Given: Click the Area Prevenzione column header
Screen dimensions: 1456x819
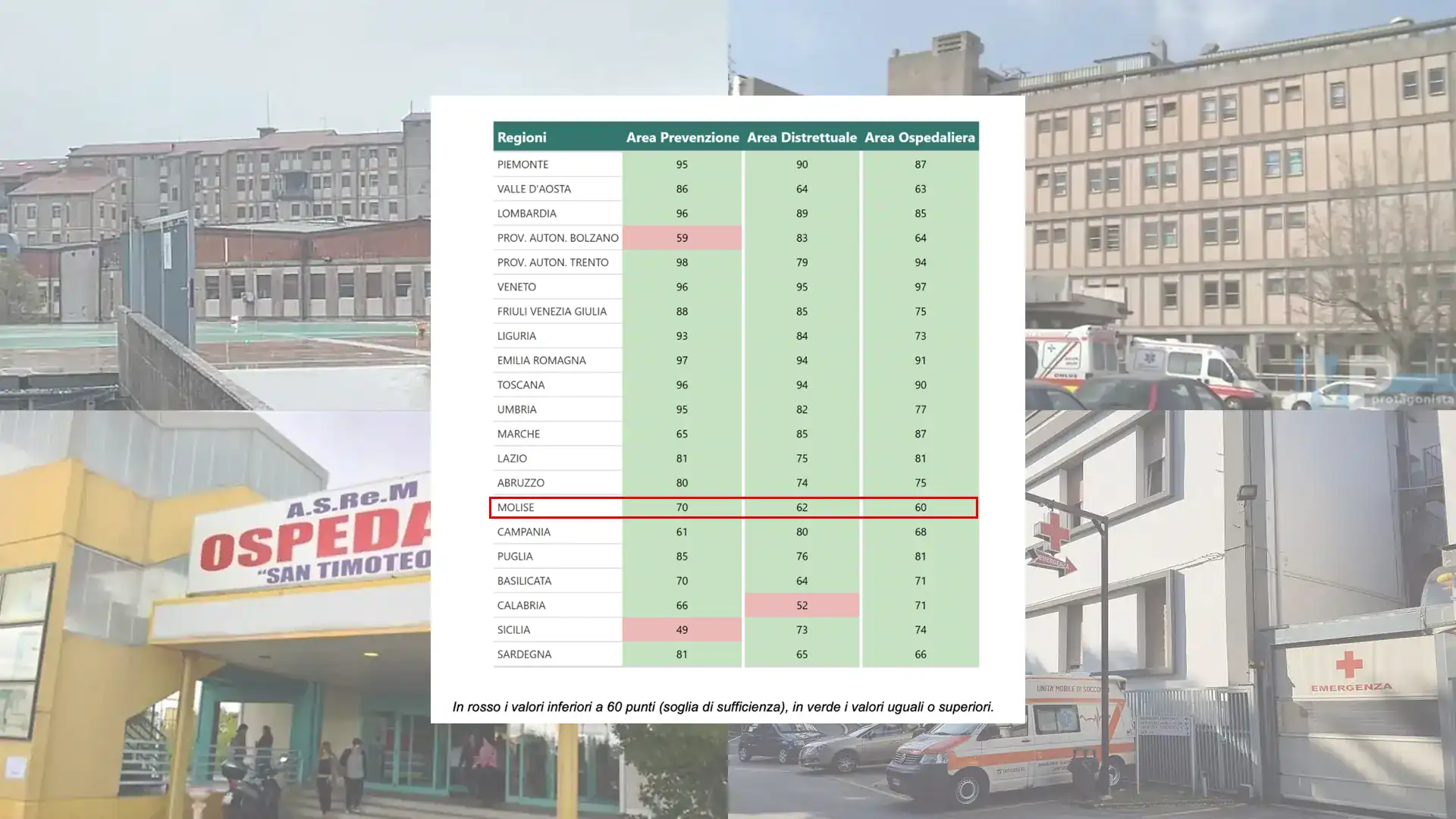Looking at the screenshot, I should click(x=682, y=137).
